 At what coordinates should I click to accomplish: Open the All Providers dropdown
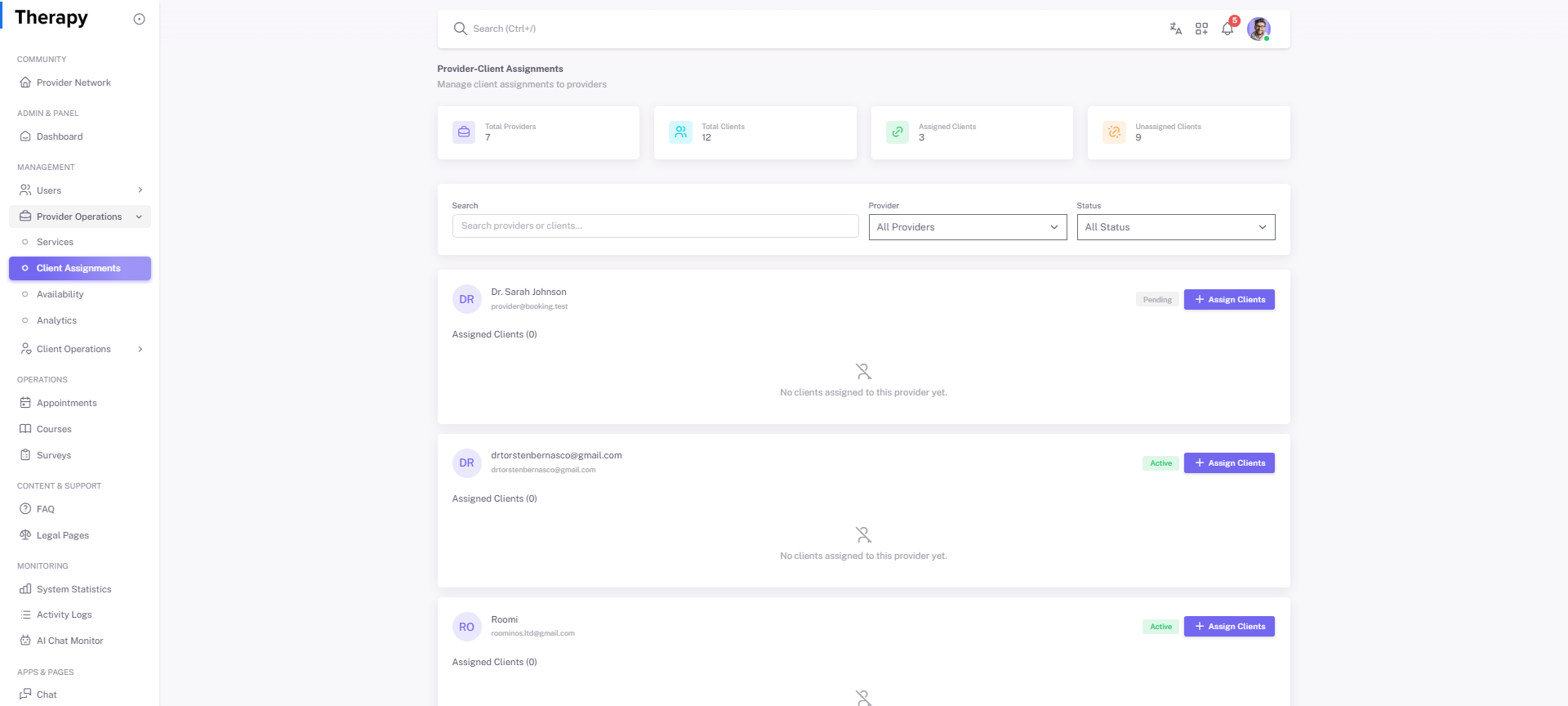coord(968,227)
